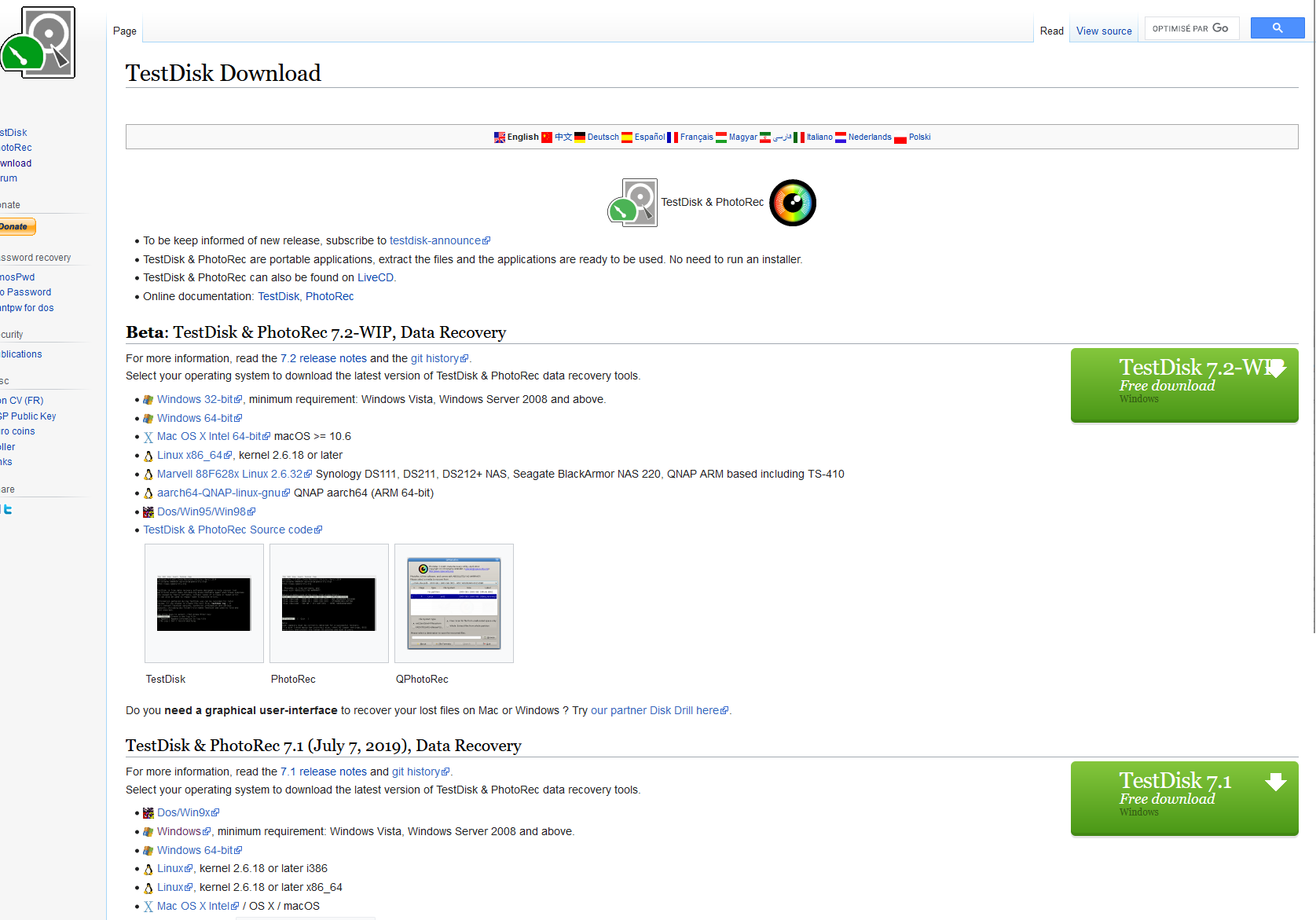The image size is (1316, 920).
Task: Click the Iranian flag icon
Action: click(765, 137)
